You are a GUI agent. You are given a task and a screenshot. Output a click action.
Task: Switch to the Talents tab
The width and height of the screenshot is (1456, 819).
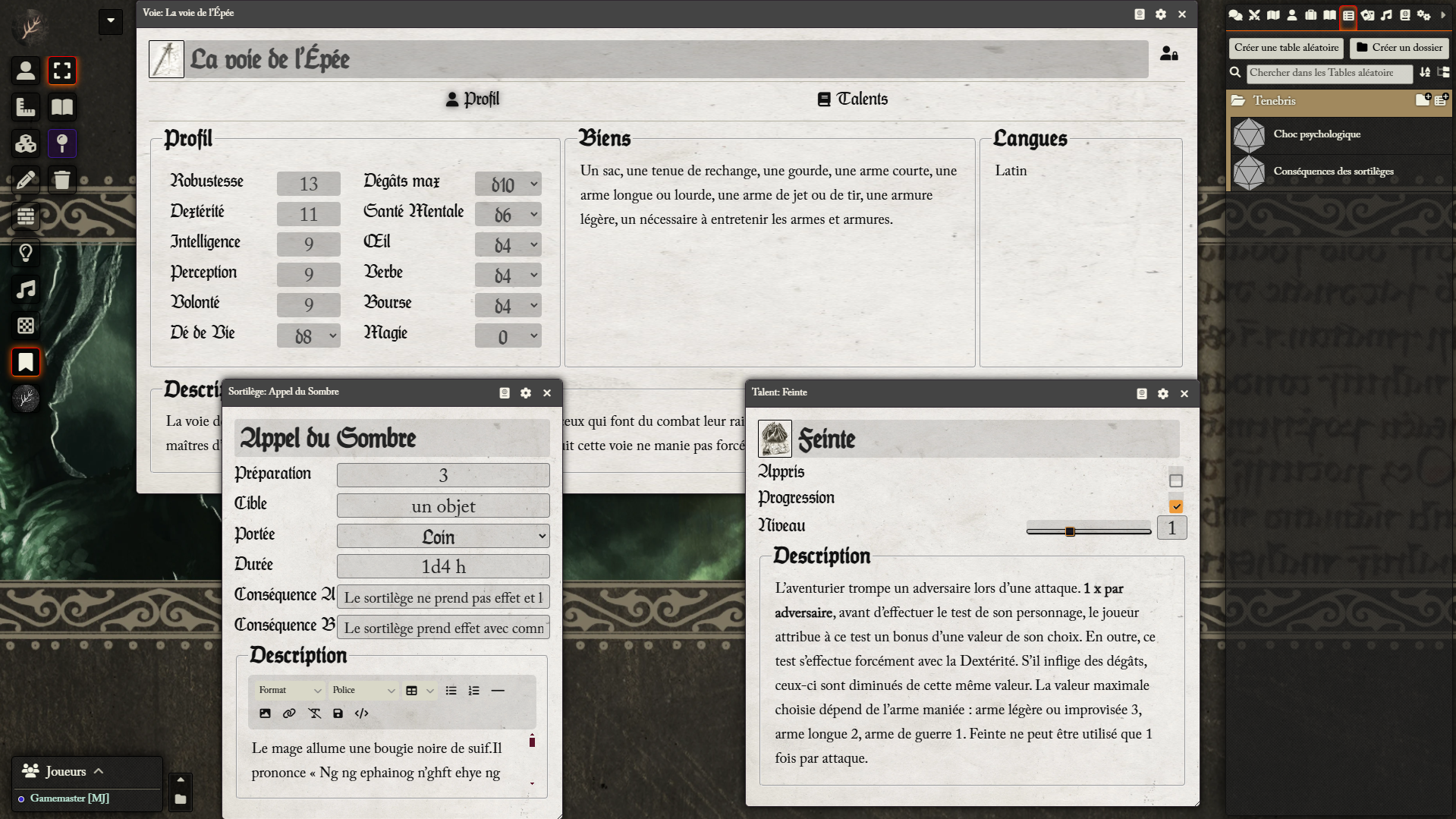click(x=852, y=99)
